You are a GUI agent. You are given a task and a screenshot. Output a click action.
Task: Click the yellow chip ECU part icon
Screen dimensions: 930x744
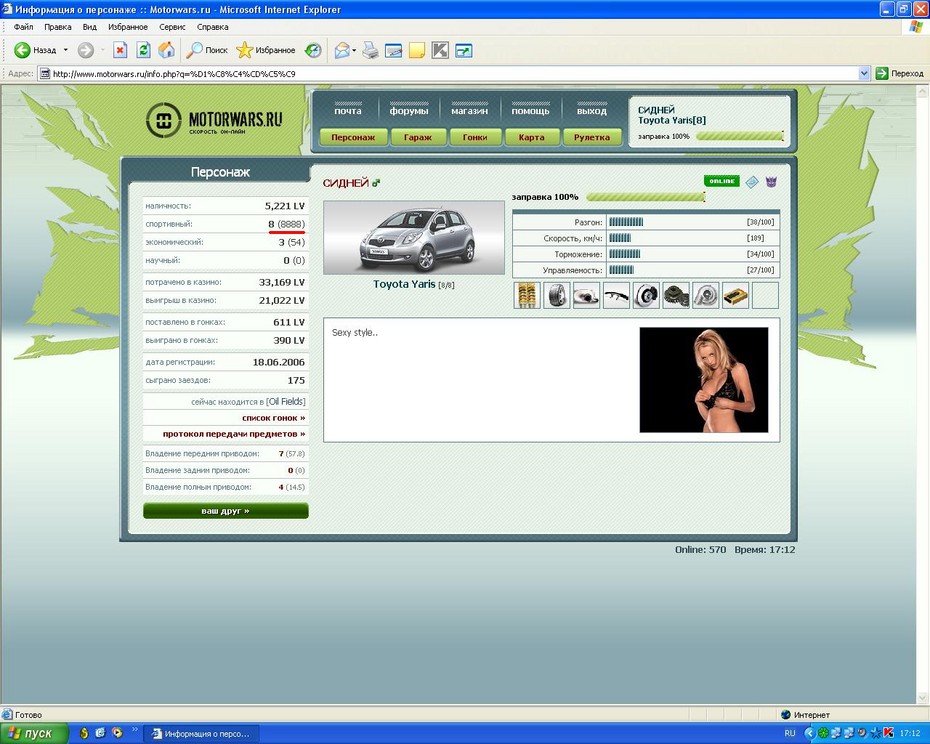pyautogui.click(x=735, y=295)
